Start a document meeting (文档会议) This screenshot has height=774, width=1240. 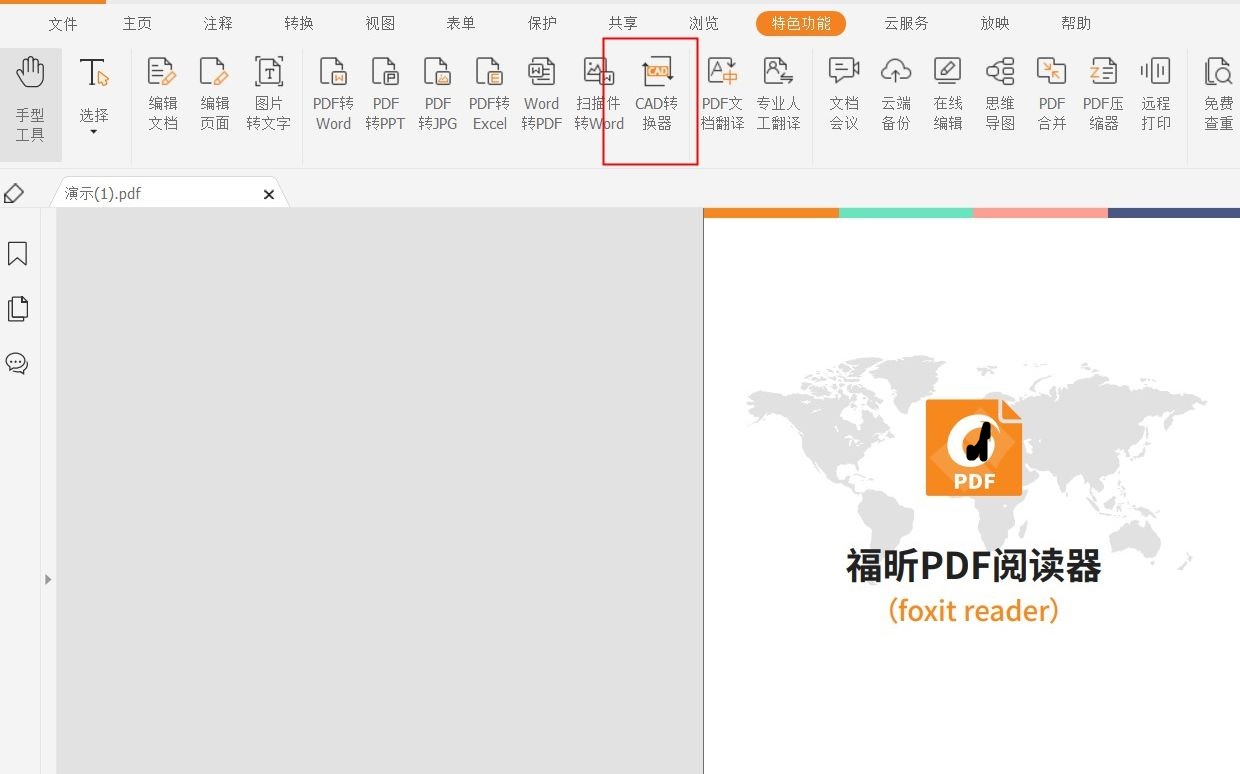844,95
